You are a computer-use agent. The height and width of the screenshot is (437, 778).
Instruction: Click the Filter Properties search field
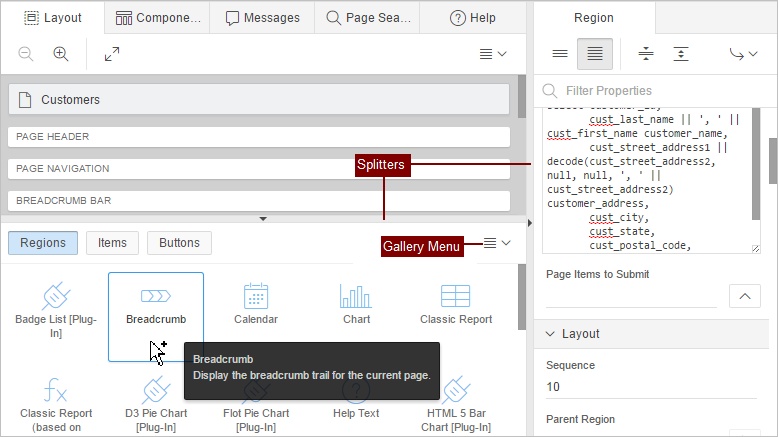pyautogui.click(x=650, y=90)
